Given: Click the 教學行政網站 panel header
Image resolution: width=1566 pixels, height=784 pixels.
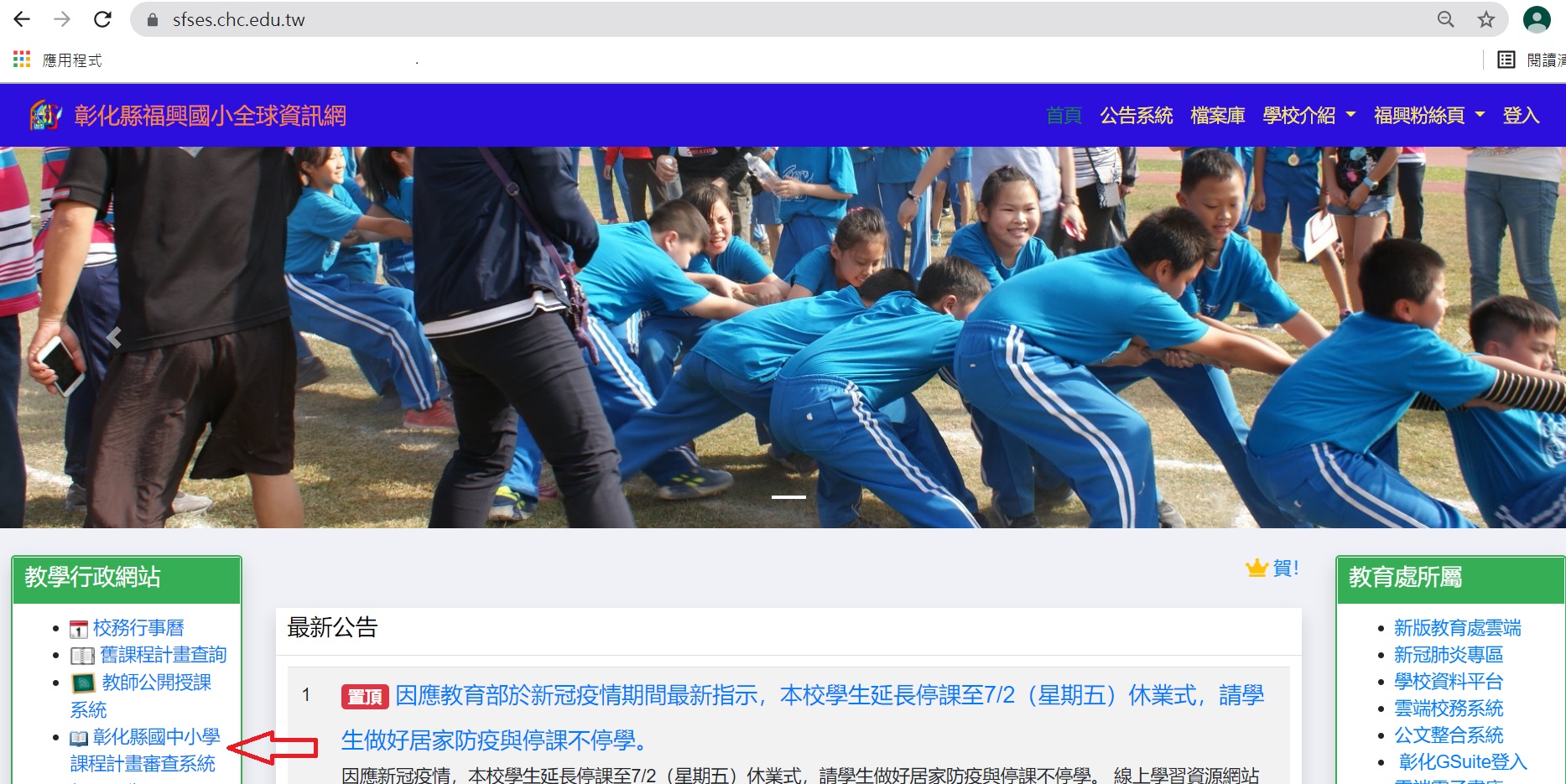Looking at the screenshot, I should click(127, 579).
